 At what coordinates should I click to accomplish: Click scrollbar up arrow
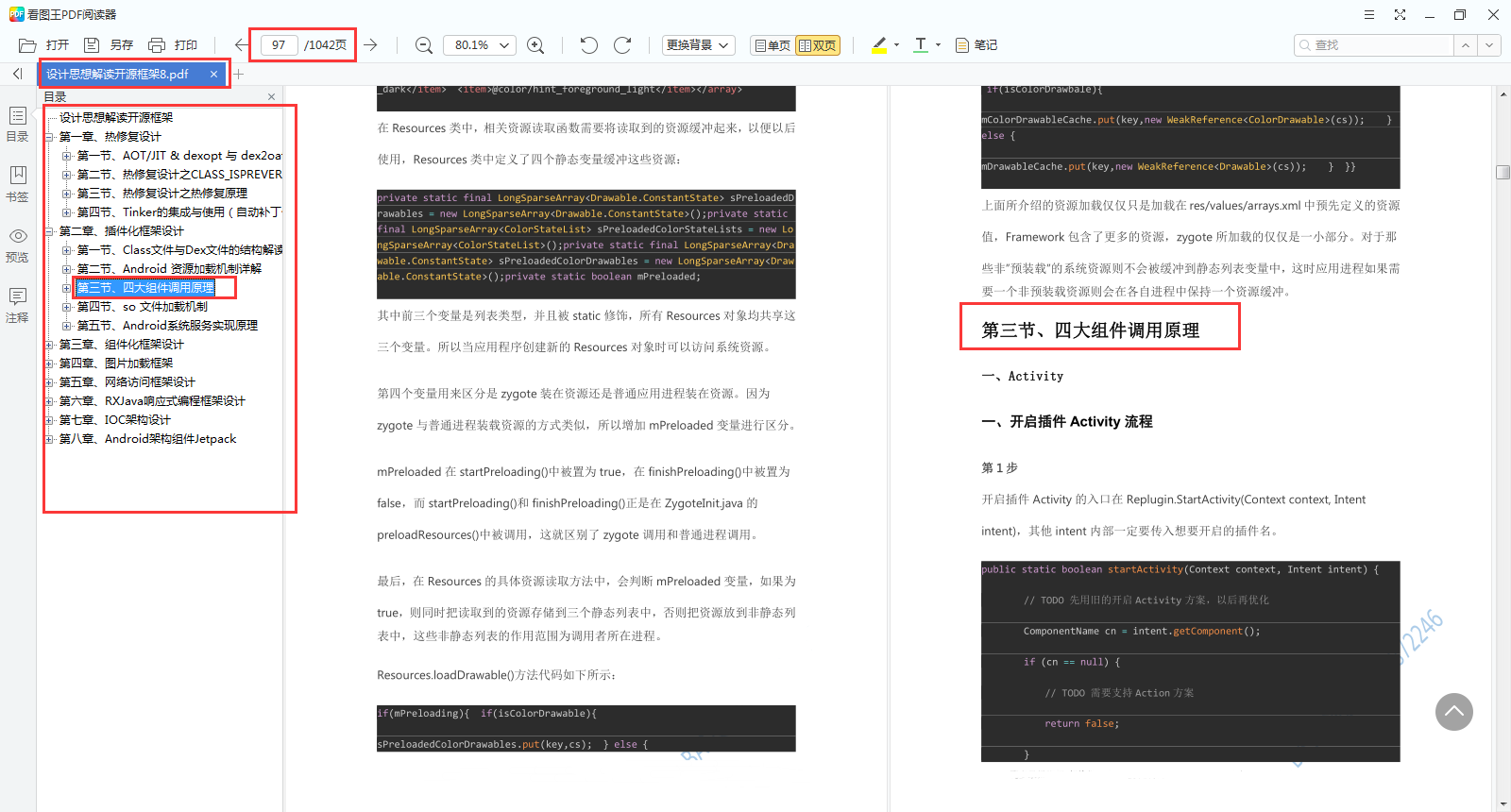(x=1503, y=93)
